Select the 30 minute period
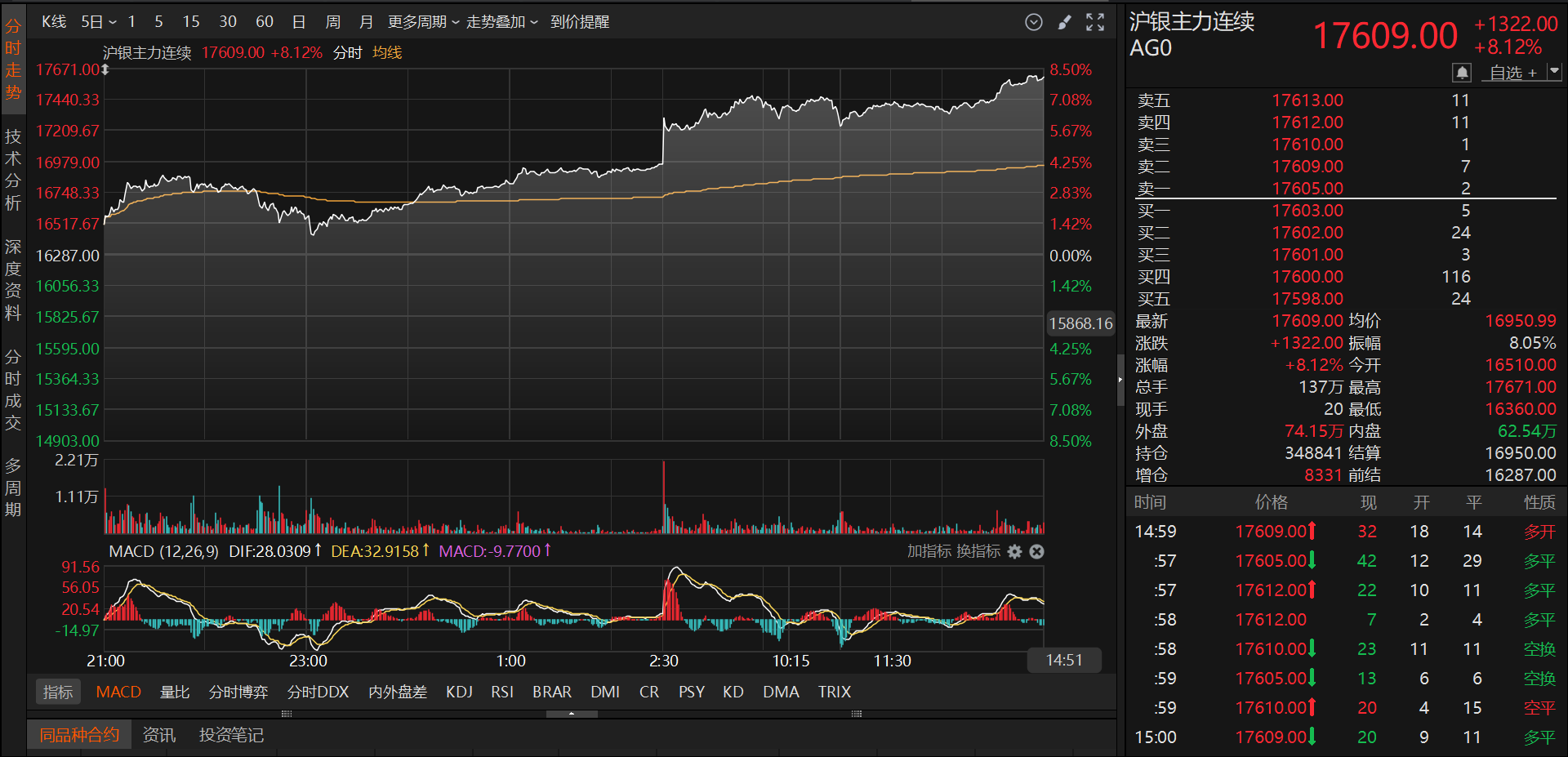Image resolution: width=1568 pixels, height=757 pixels. 228,22
